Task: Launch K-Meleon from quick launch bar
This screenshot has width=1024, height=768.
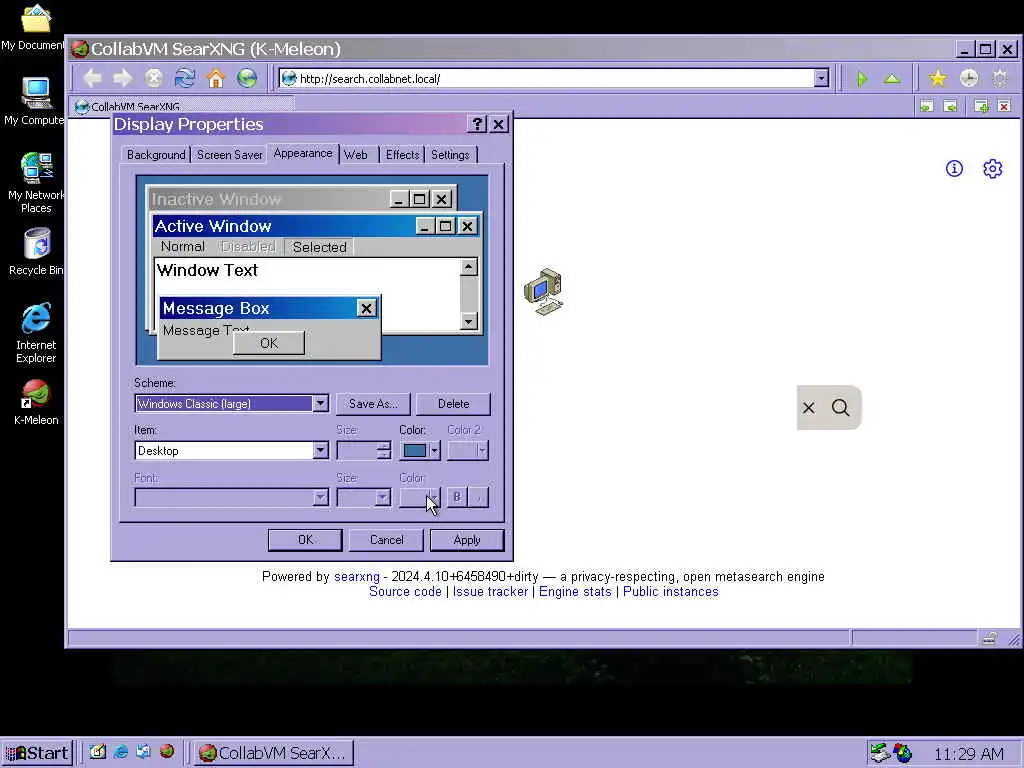Action: 167,752
